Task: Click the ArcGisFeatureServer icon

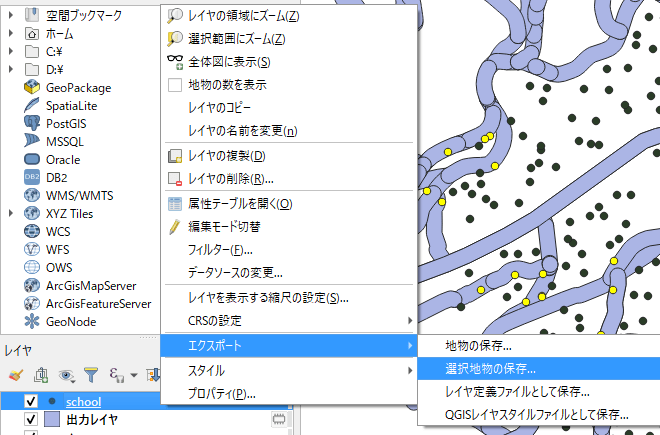Action: 32,304
